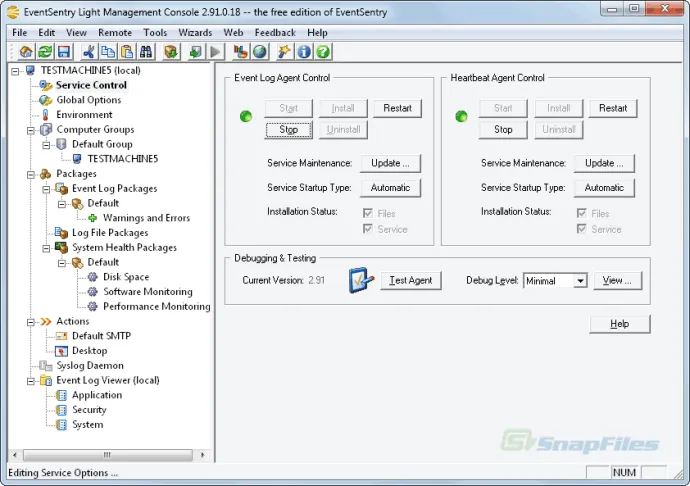The height and width of the screenshot is (486, 690).
Task: Click the colored blocks toolbar icon
Action: [240, 52]
